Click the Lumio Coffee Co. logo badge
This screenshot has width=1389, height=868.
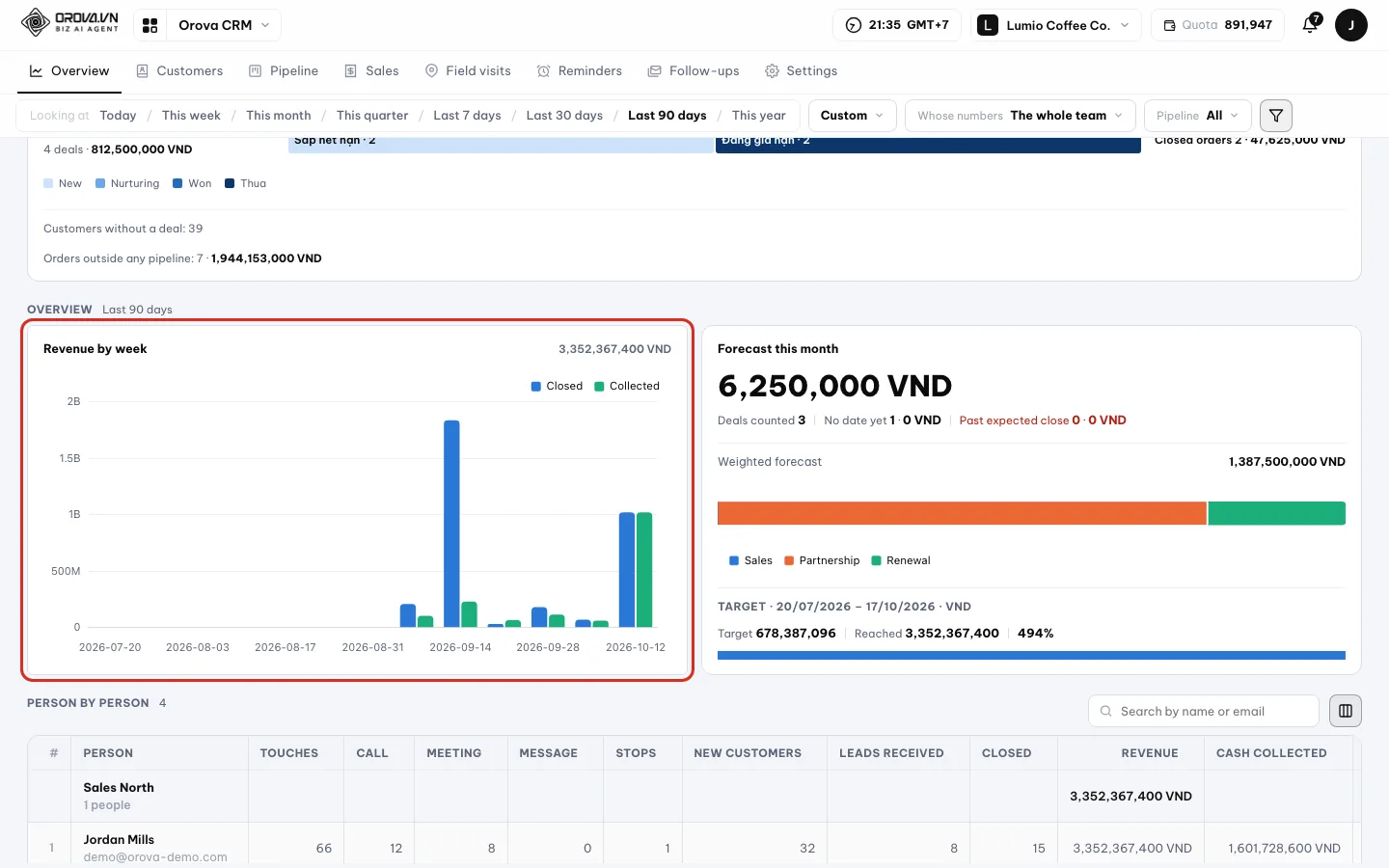pyautogui.click(x=988, y=25)
